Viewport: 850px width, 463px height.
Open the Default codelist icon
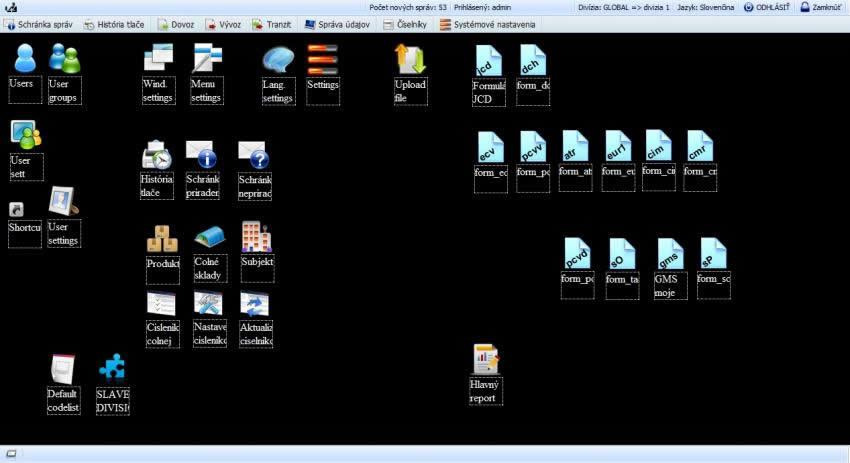click(62, 370)
